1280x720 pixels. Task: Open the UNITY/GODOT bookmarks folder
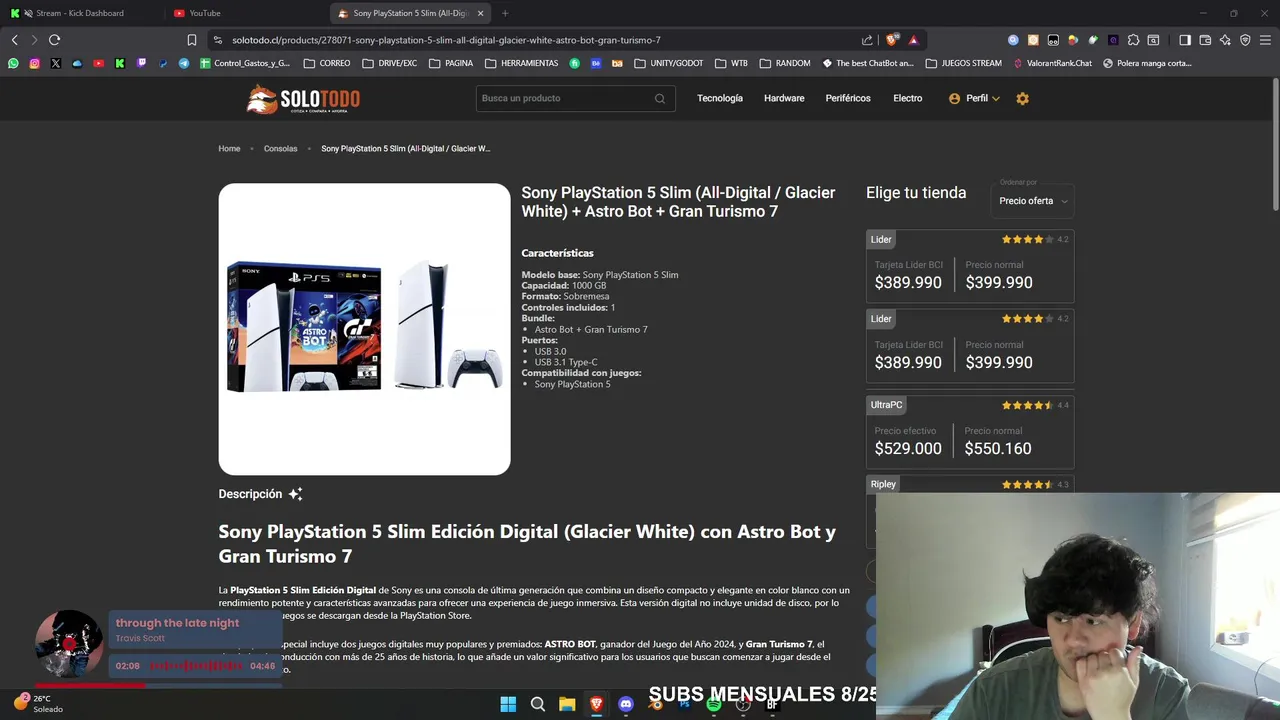coord(669,63)
